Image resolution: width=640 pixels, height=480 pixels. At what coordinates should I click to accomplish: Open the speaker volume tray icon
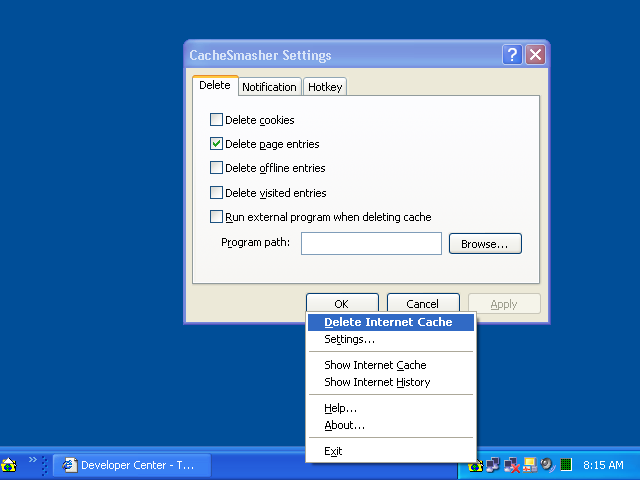click(x=547, y=464)
